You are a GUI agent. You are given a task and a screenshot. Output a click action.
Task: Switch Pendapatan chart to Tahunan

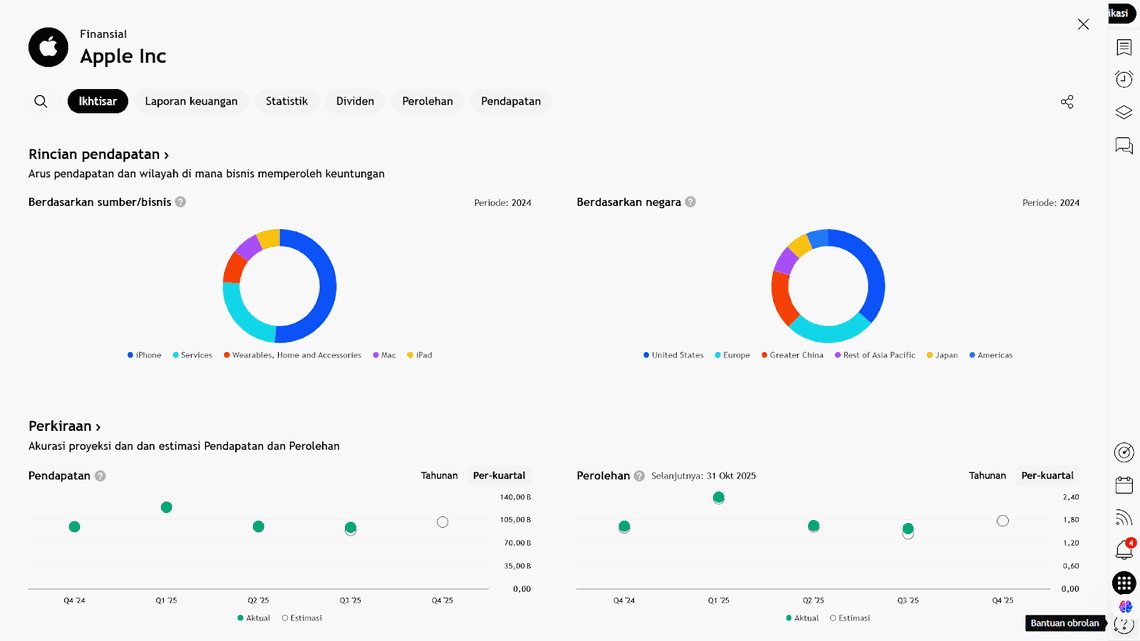click(x=439, y=476)
